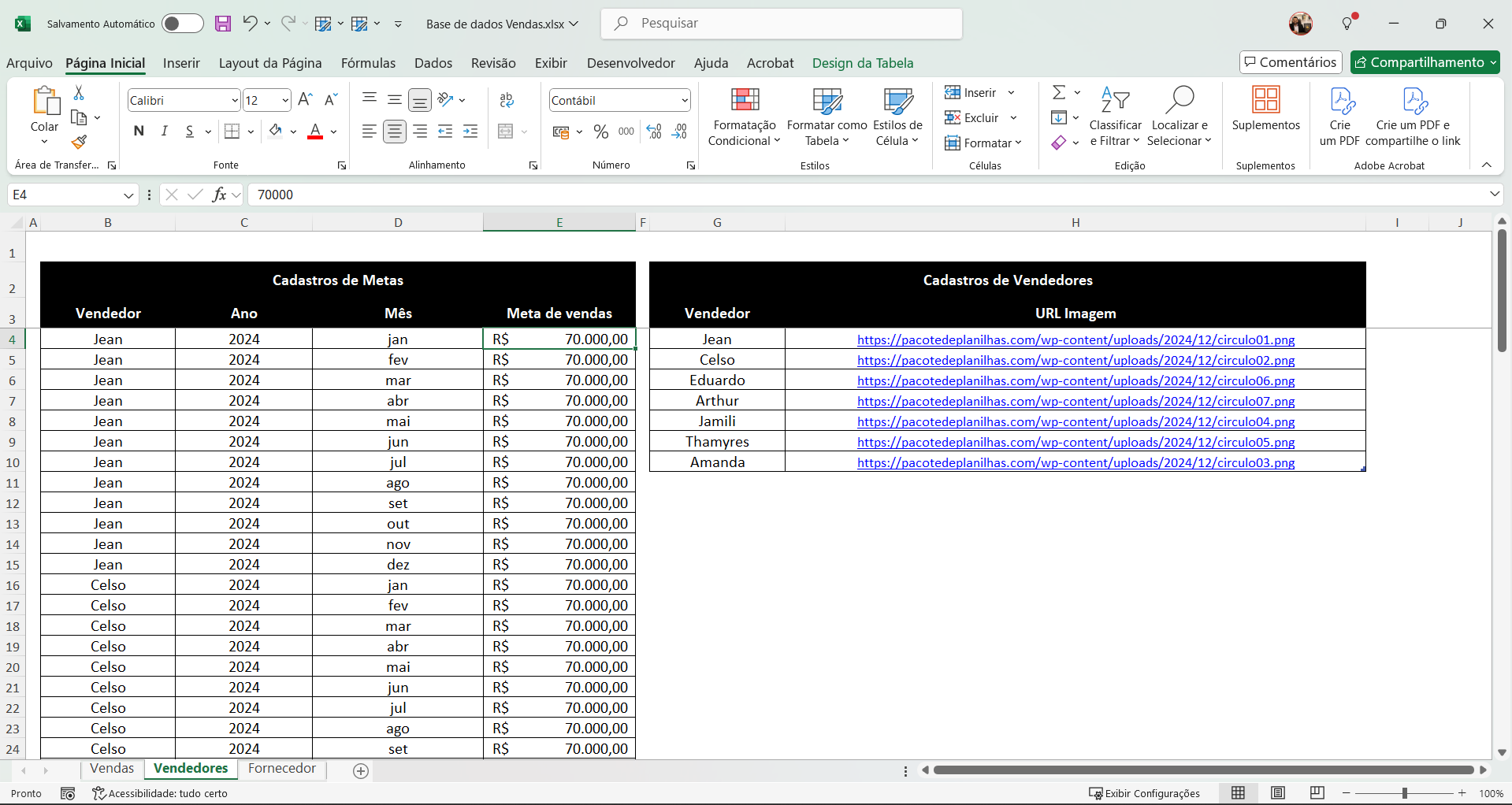This screenshot has height=805, width=1512.
Task: Select the Format Painter brush icon
Action: coord(79,143)
